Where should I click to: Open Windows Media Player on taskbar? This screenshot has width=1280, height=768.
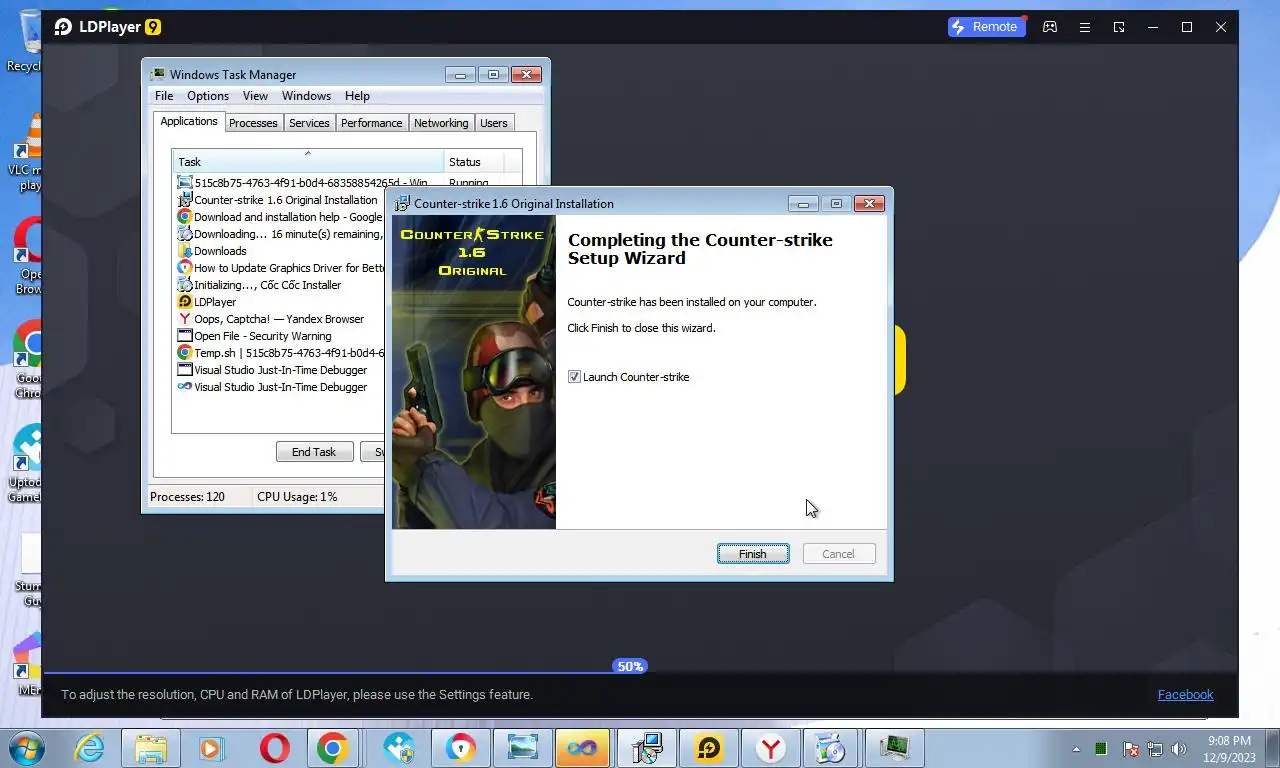click(x=212, y=748)
